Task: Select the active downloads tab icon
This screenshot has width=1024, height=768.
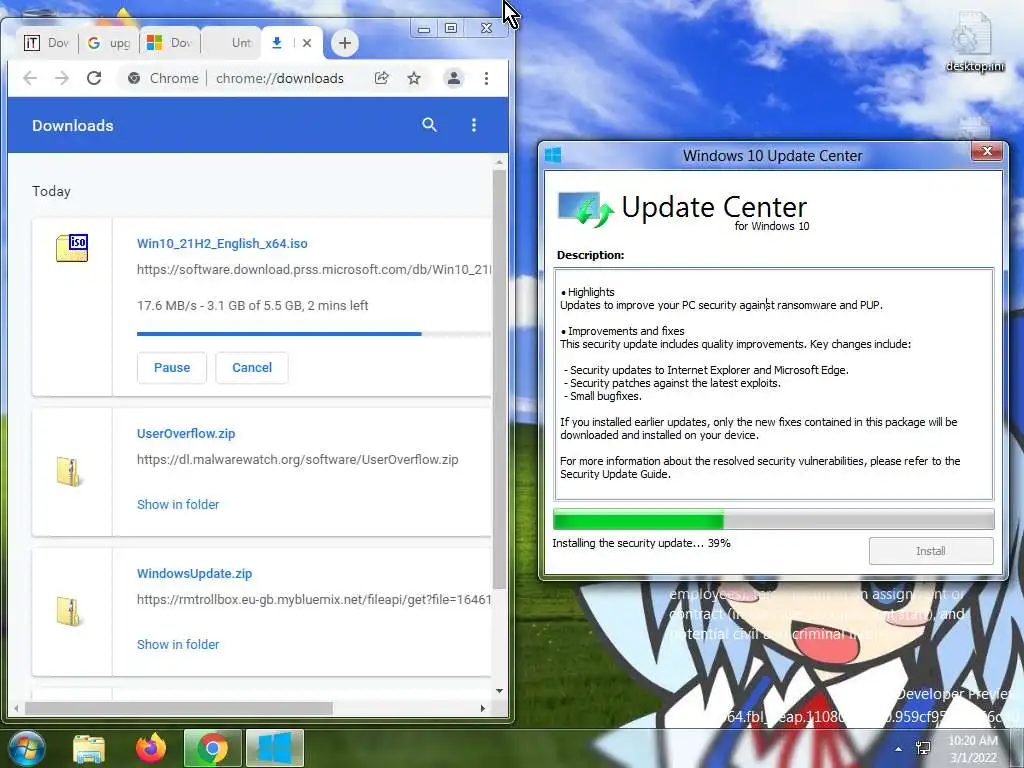Action: point(277,43)
